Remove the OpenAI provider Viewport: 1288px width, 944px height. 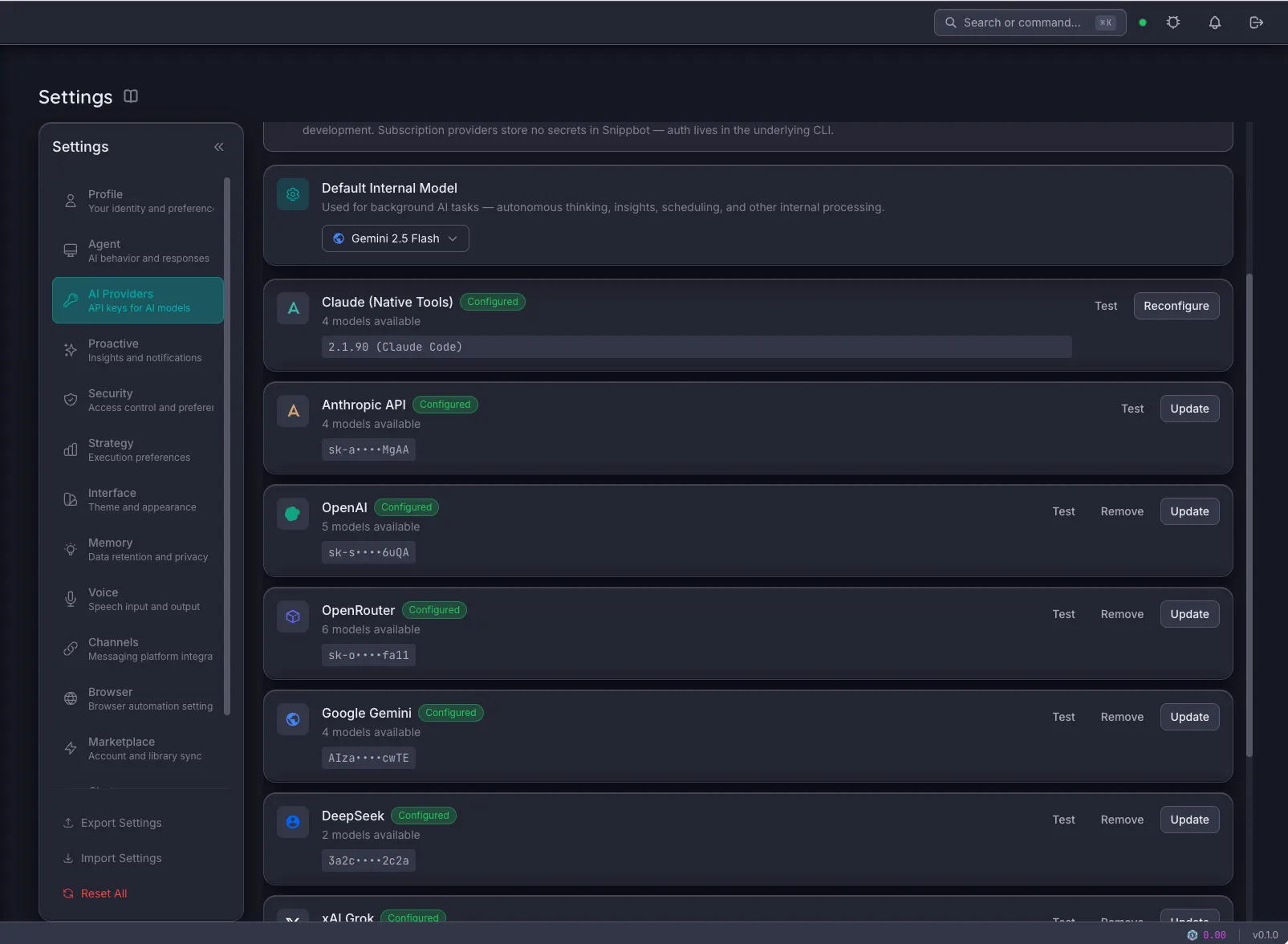(x=1122, y=511)
